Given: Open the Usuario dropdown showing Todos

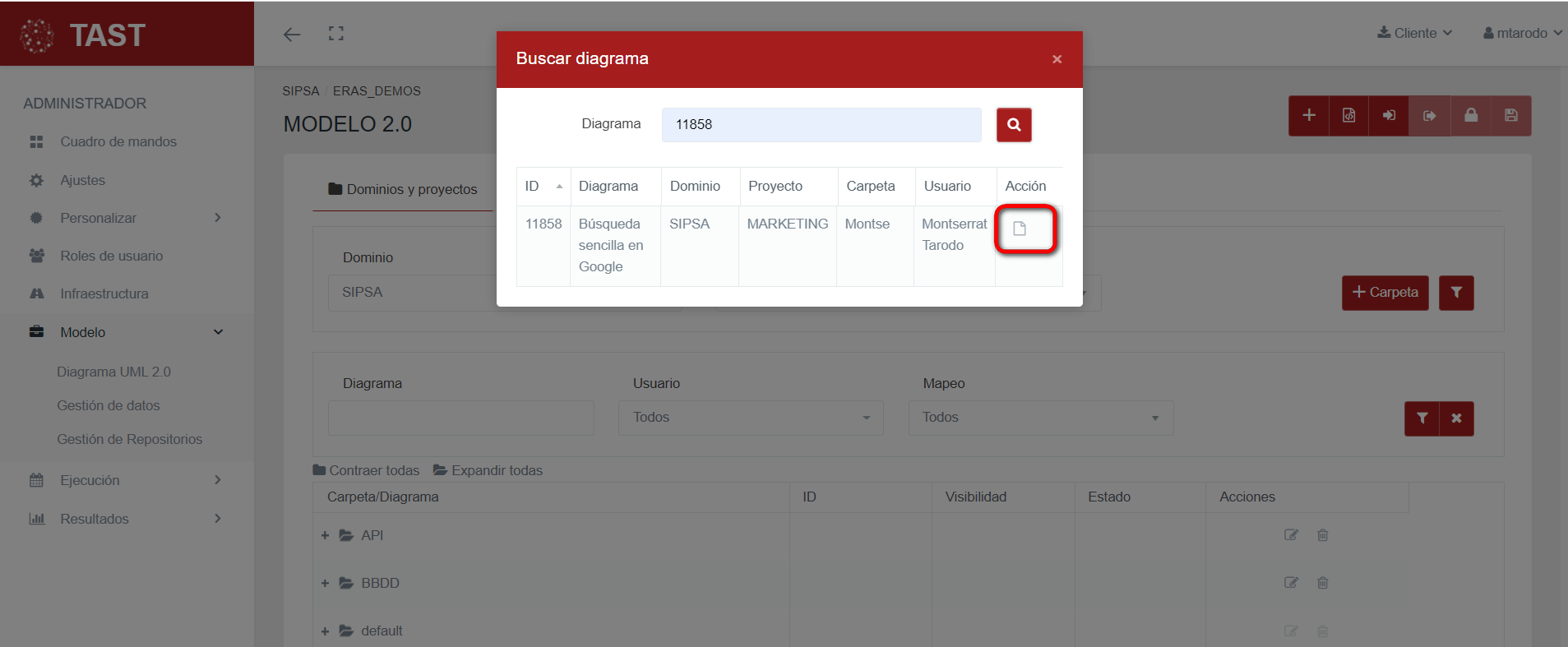Looking at the screenshot, I should tap(750, 418).
